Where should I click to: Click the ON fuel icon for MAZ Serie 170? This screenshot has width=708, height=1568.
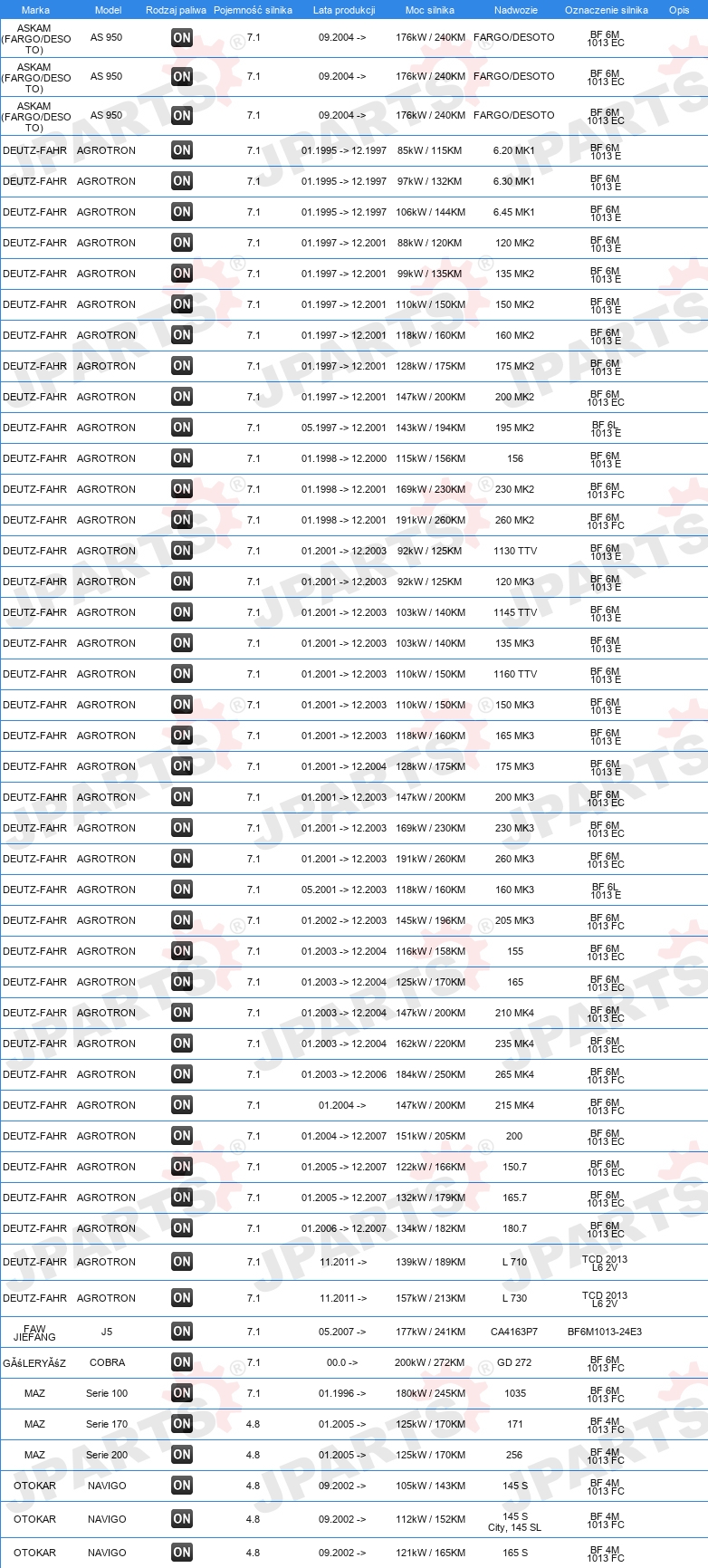[x=182, y=1424]
